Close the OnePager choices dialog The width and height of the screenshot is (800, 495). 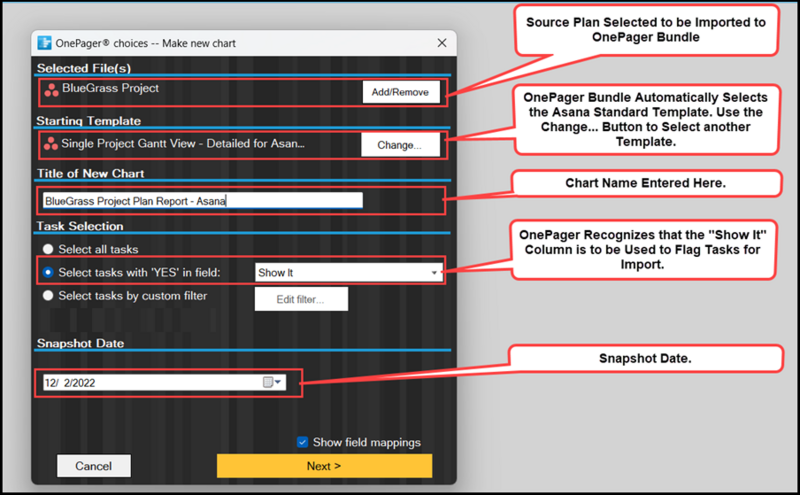(442, 43)
